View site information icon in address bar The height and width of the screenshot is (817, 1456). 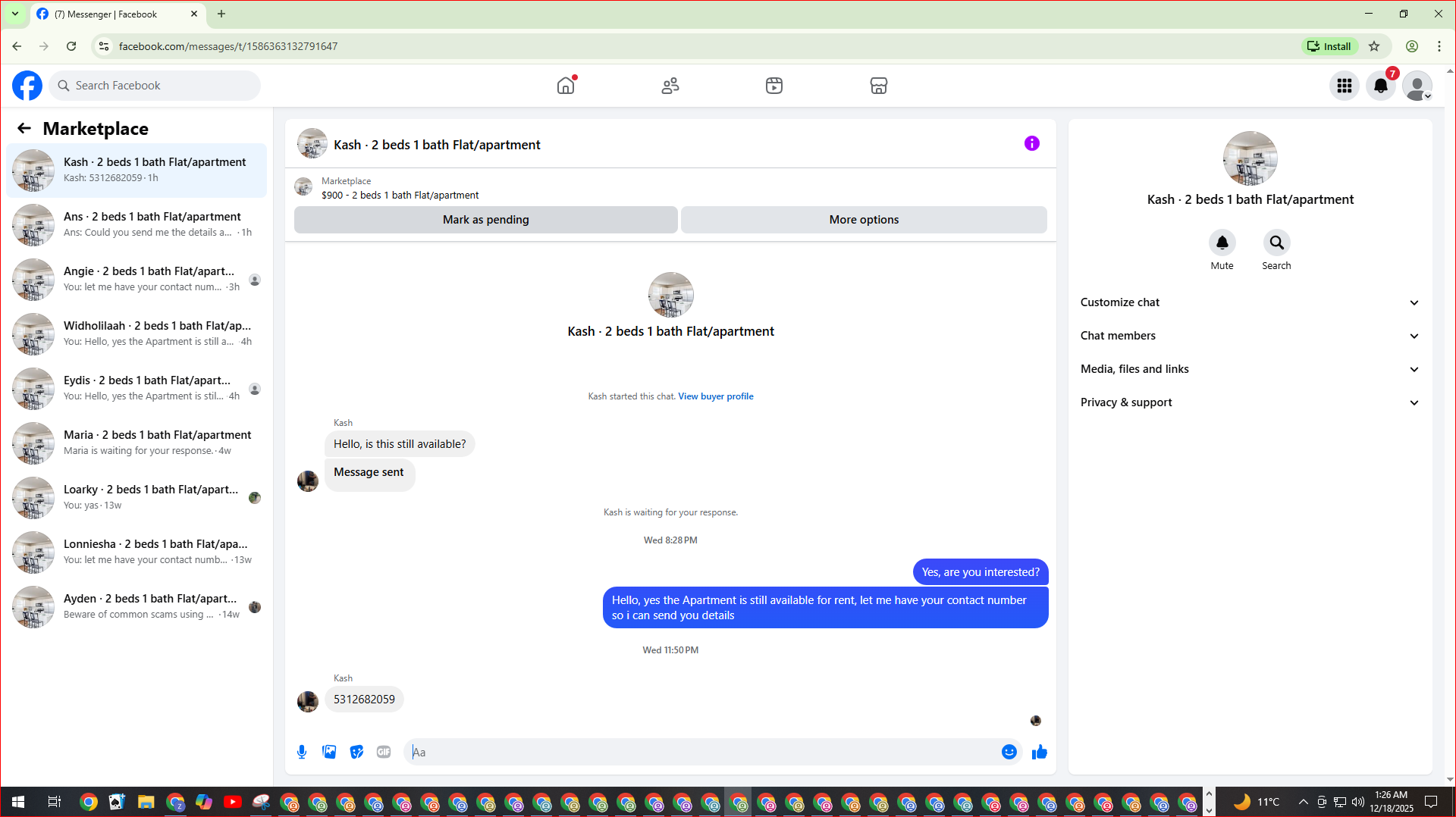coord(104,46)
